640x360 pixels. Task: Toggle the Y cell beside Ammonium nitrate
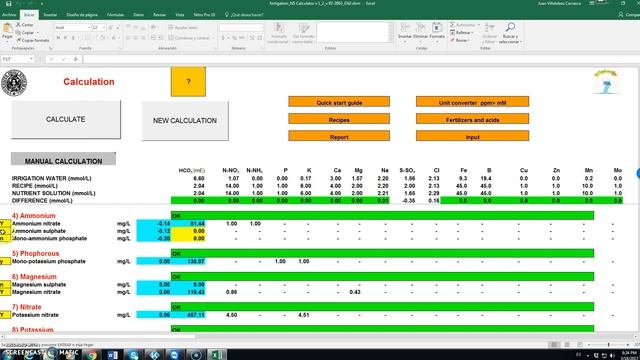tap(5, 224)
